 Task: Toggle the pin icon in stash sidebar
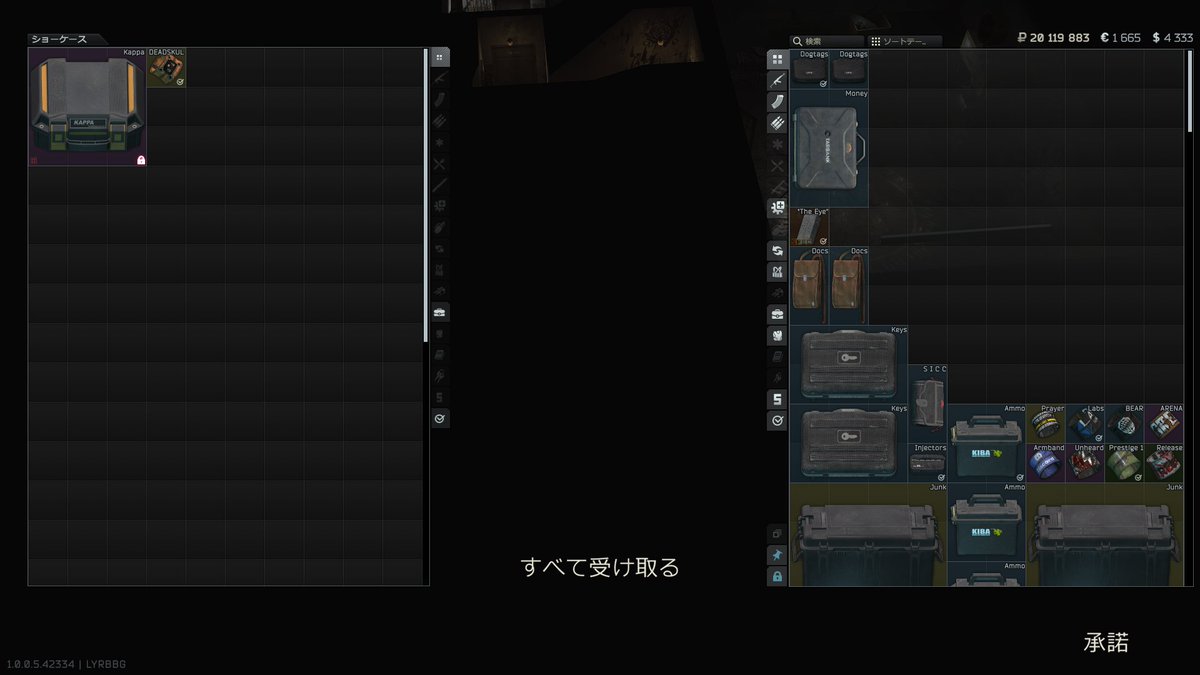(777, 555)
